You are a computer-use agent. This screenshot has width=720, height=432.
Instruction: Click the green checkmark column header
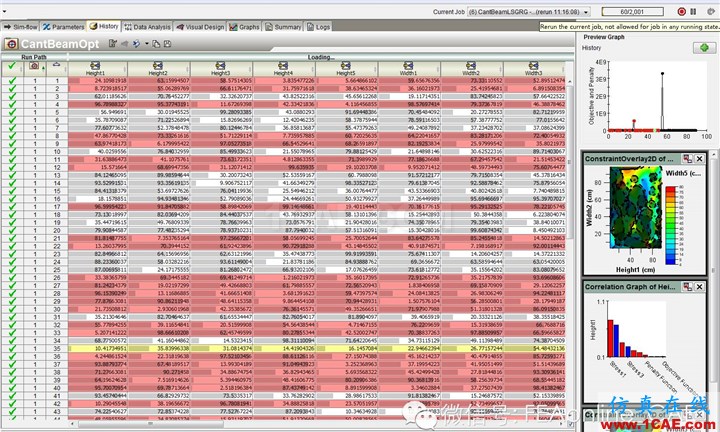pos(12,66)
